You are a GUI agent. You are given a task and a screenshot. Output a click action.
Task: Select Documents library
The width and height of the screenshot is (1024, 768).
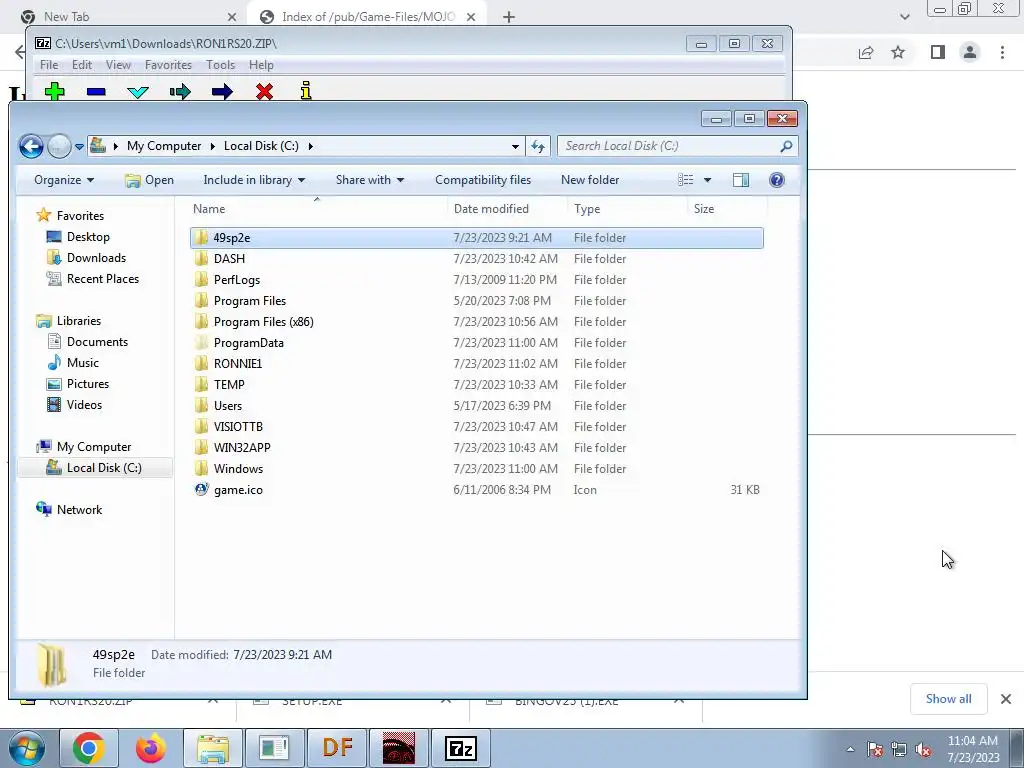tap(97, 342)
